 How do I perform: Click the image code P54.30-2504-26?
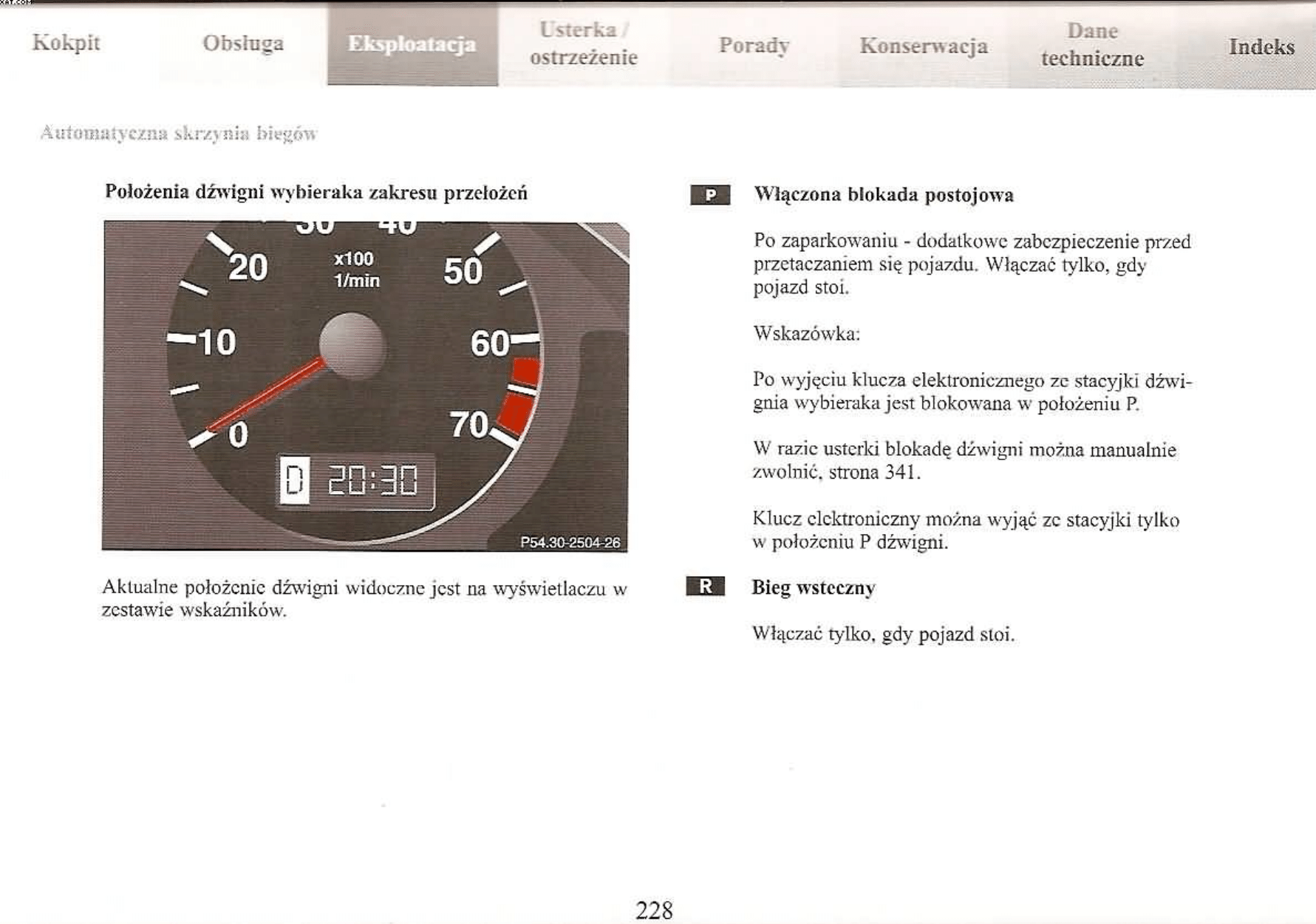570,542
